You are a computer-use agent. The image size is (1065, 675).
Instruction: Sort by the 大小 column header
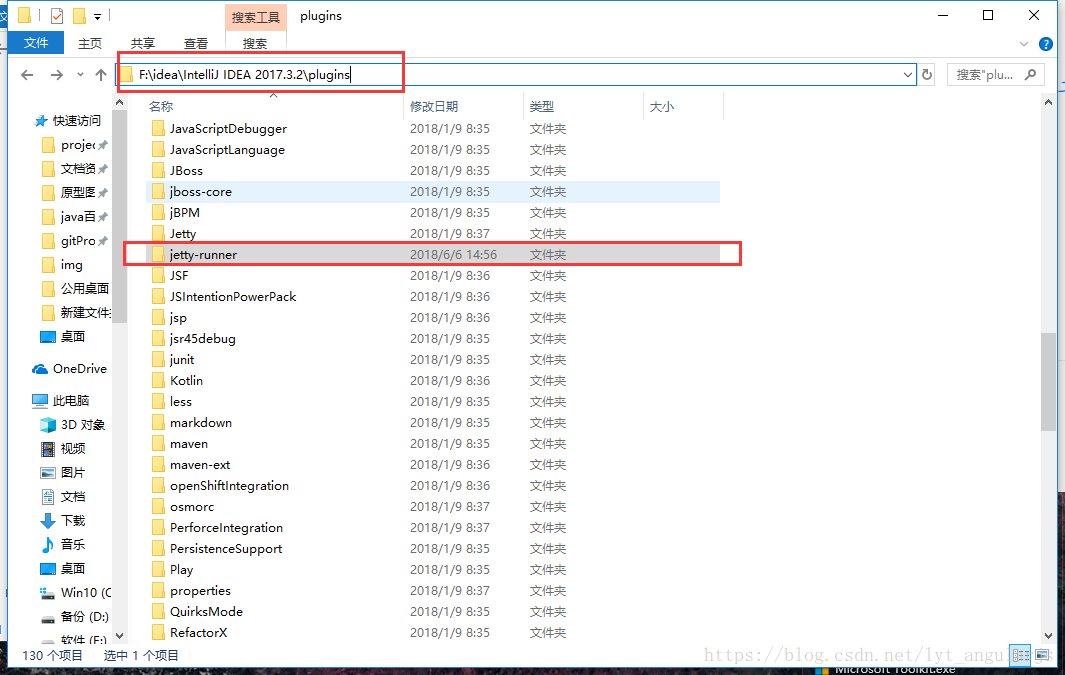[x=662, y=107]
